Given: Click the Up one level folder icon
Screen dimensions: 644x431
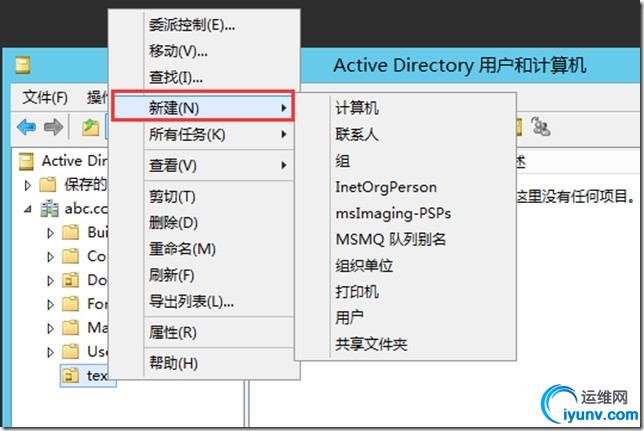Looking at the screenshot, I should pos(90,127).
